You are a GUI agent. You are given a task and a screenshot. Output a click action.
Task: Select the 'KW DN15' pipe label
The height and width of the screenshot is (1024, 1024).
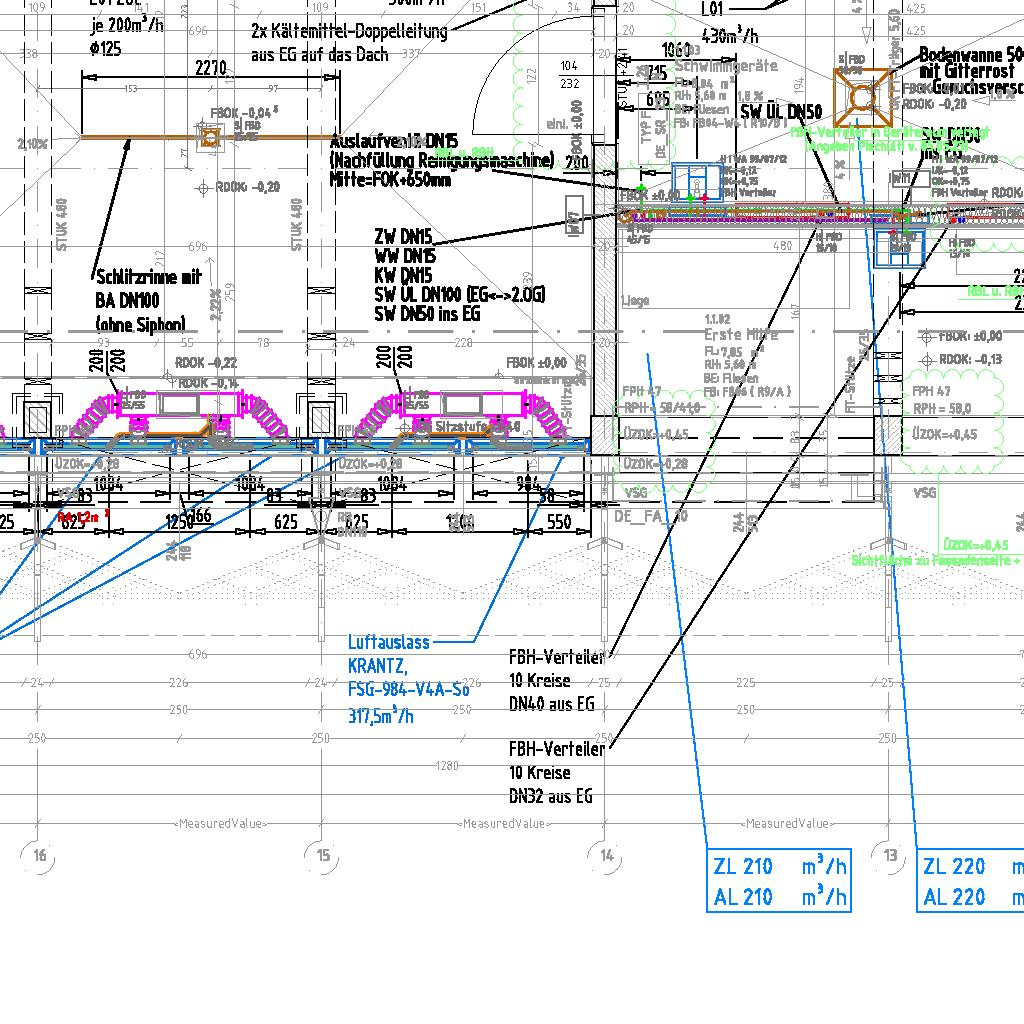point(403,275)
